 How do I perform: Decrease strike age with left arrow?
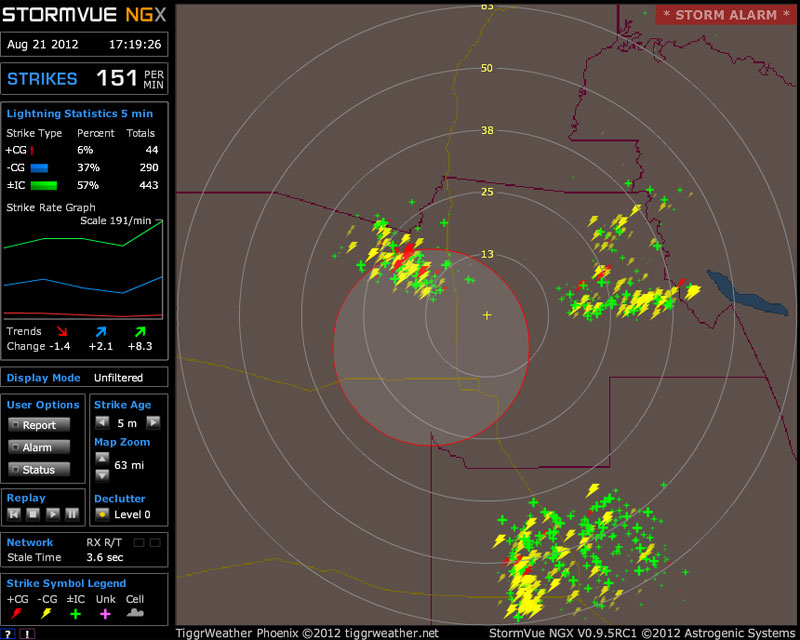point(101,423)
